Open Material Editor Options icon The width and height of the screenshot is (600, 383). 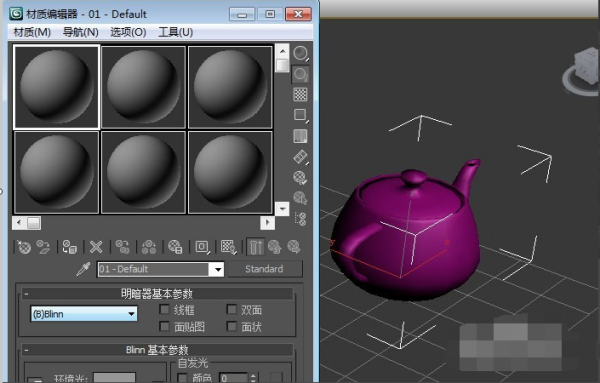(x=300, y=178)
